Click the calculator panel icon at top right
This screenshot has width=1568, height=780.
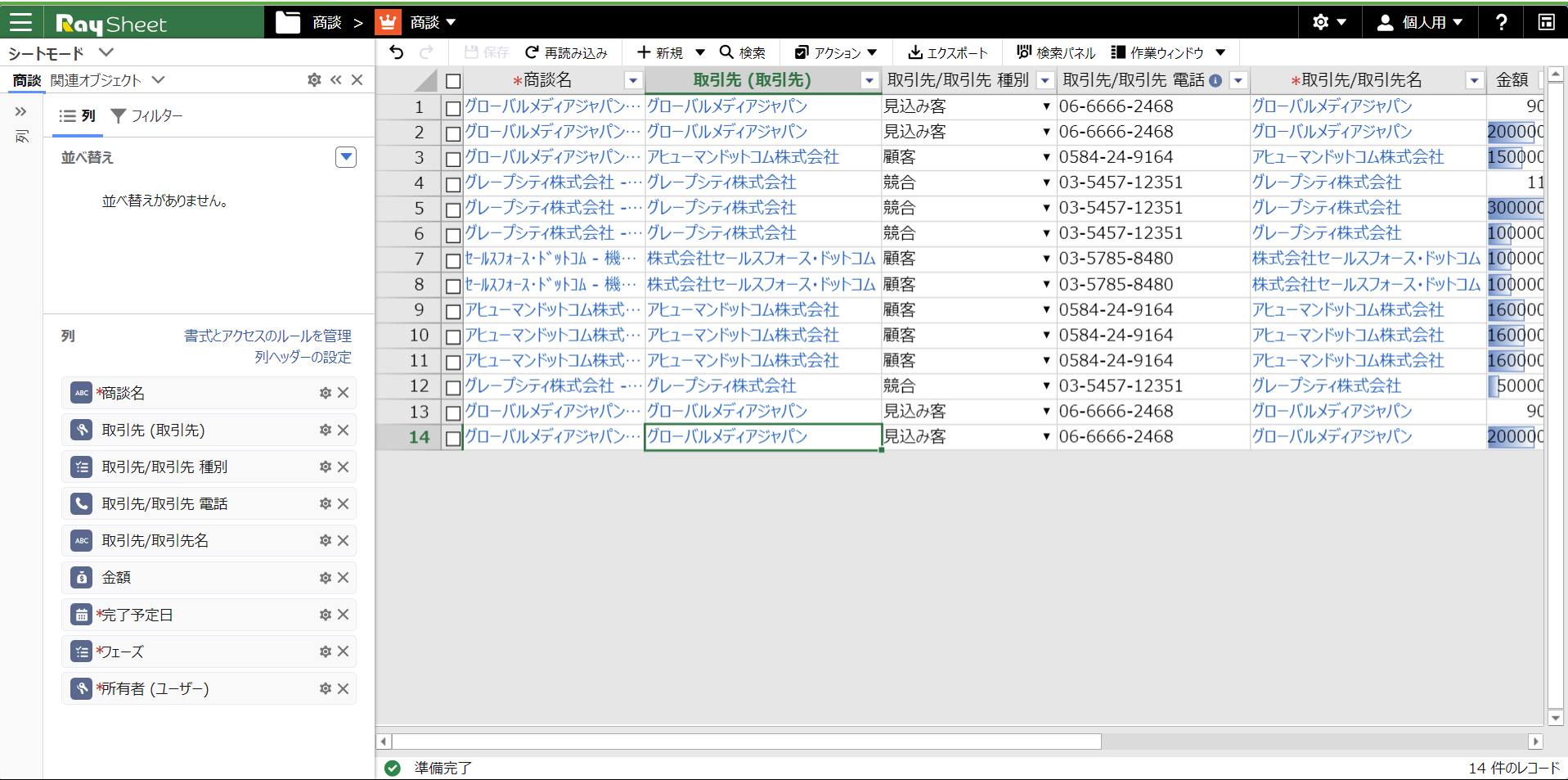(1546, 22)
